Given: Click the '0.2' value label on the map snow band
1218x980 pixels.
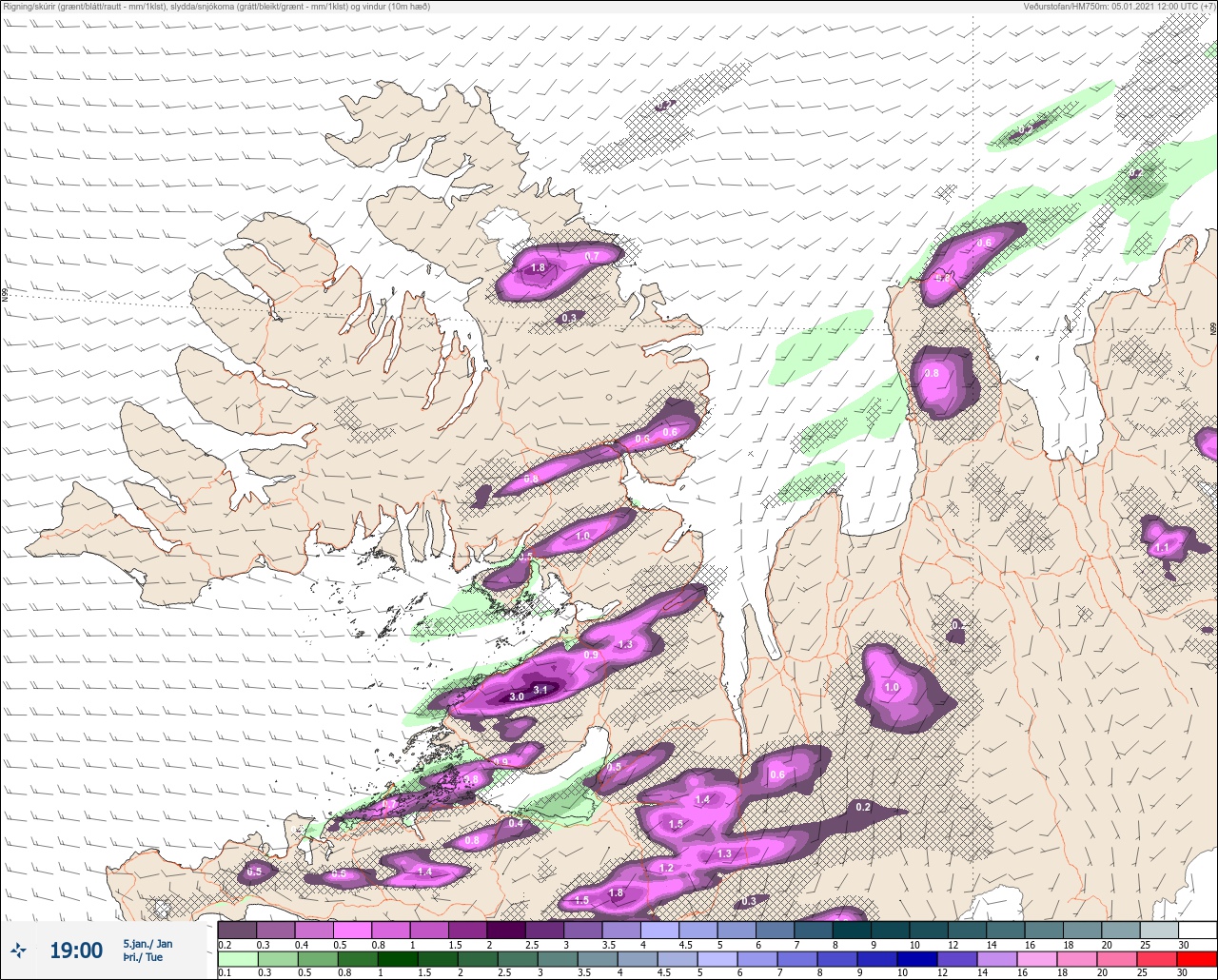Looking at the screenshot, I should pos(863,807).
